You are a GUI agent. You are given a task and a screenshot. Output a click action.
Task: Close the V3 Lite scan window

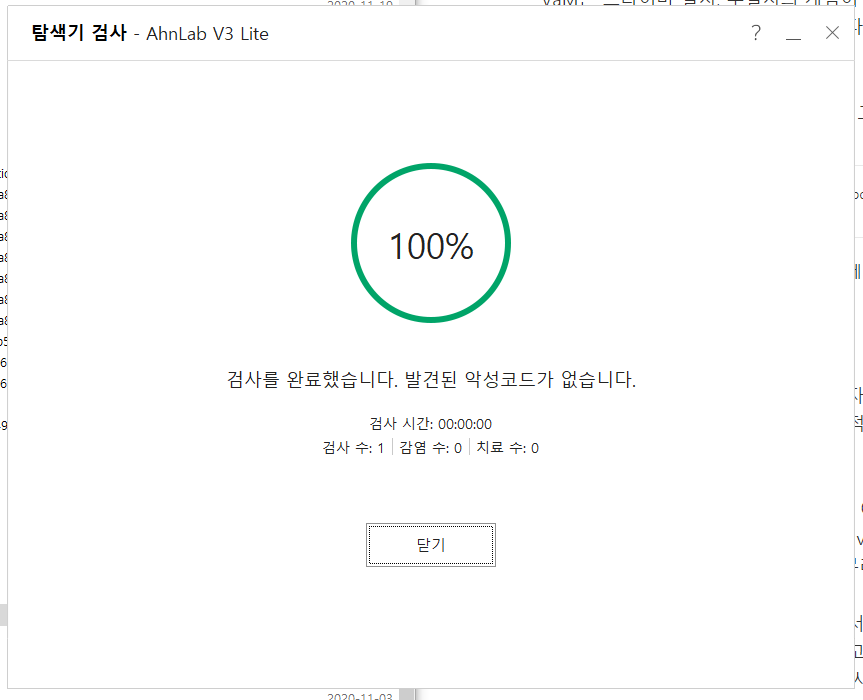832,33
